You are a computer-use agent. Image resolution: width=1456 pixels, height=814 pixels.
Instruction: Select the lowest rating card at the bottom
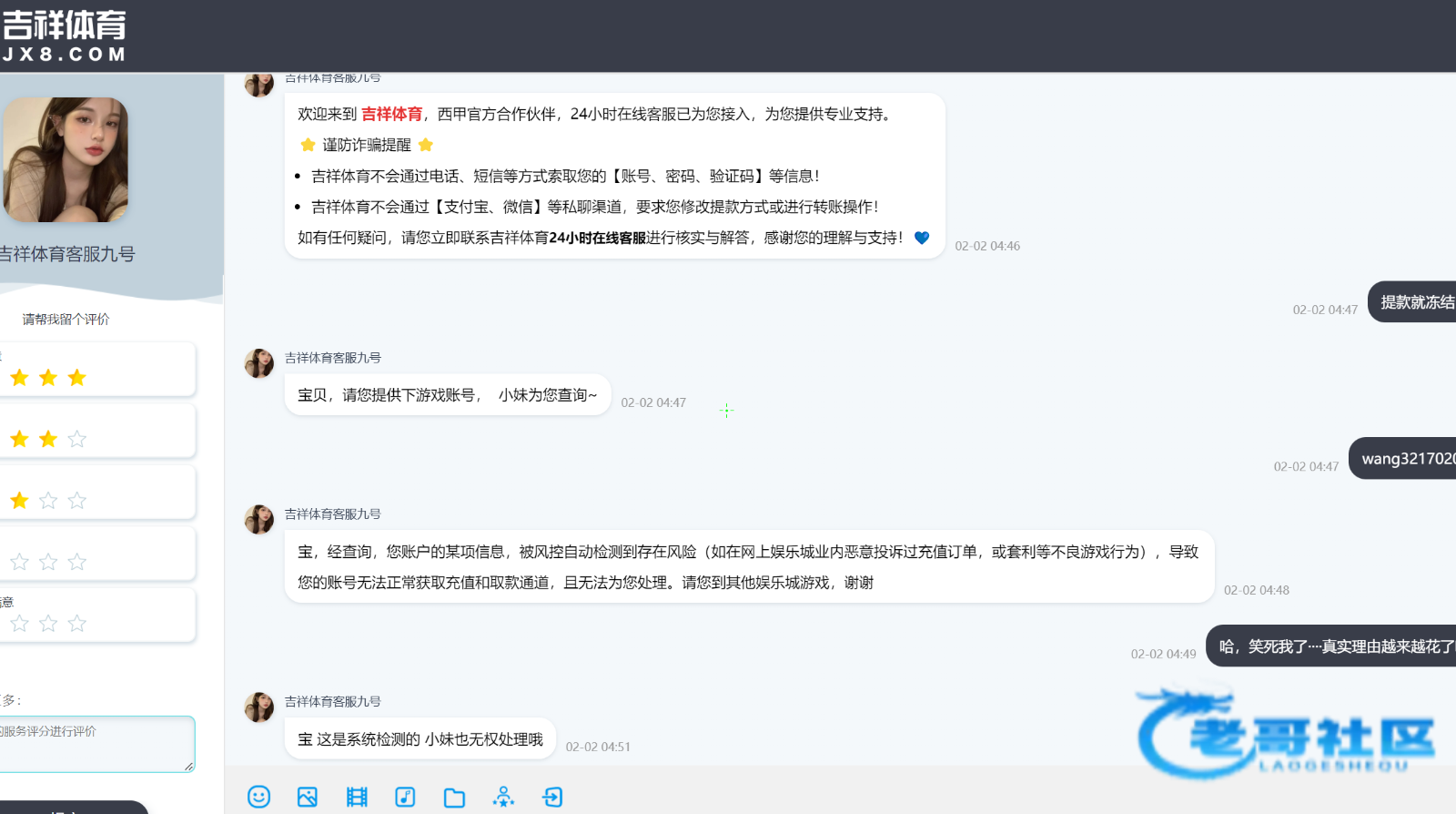(97, 616)
